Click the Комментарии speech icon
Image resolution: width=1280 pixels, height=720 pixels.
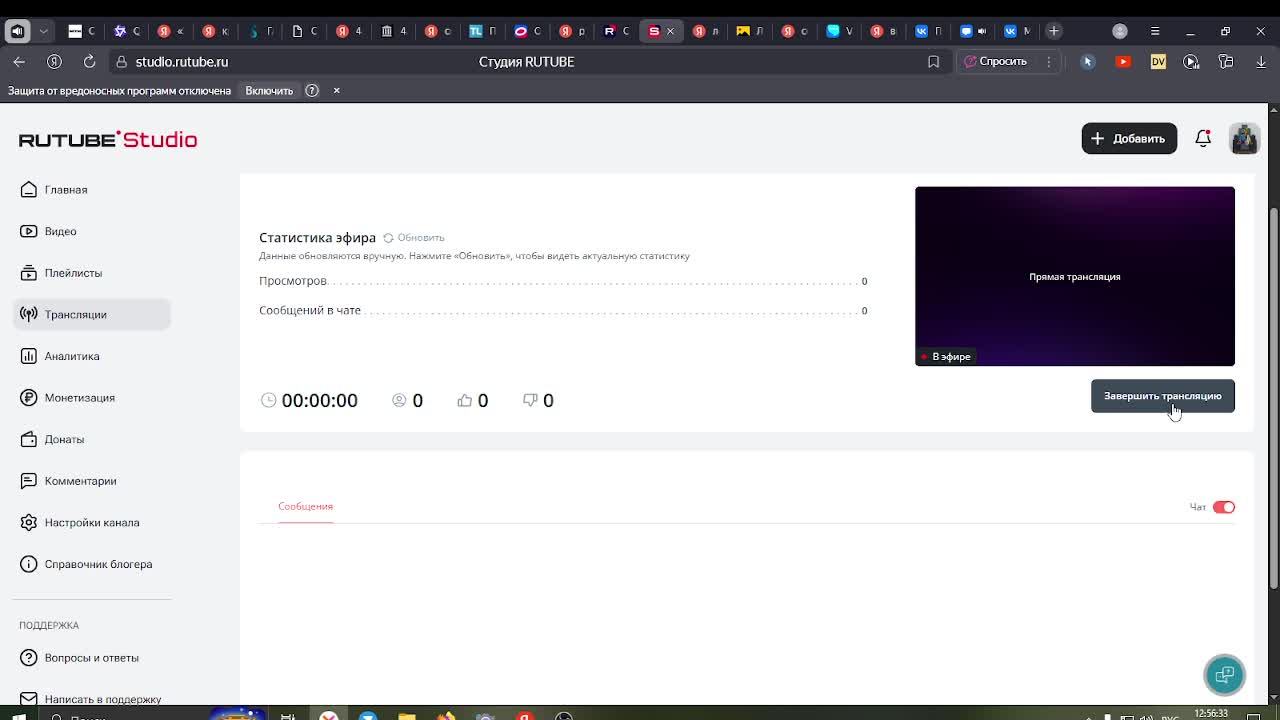(x=28, y=481)
